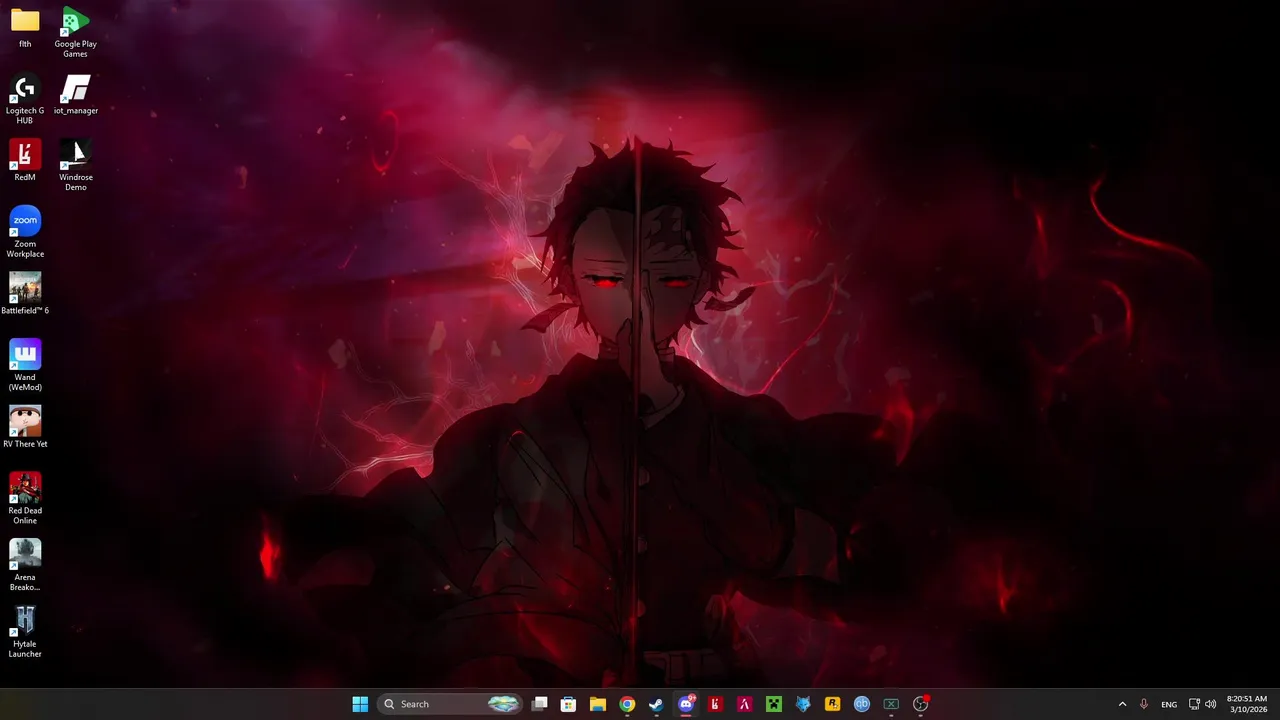Open the blue wolf taskbar icon

[803, 704]
